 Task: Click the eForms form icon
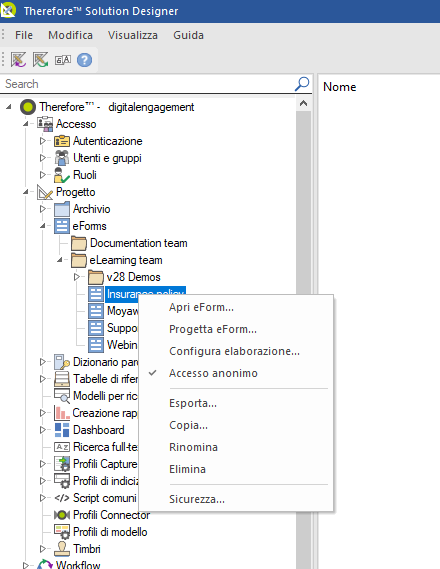62,226
